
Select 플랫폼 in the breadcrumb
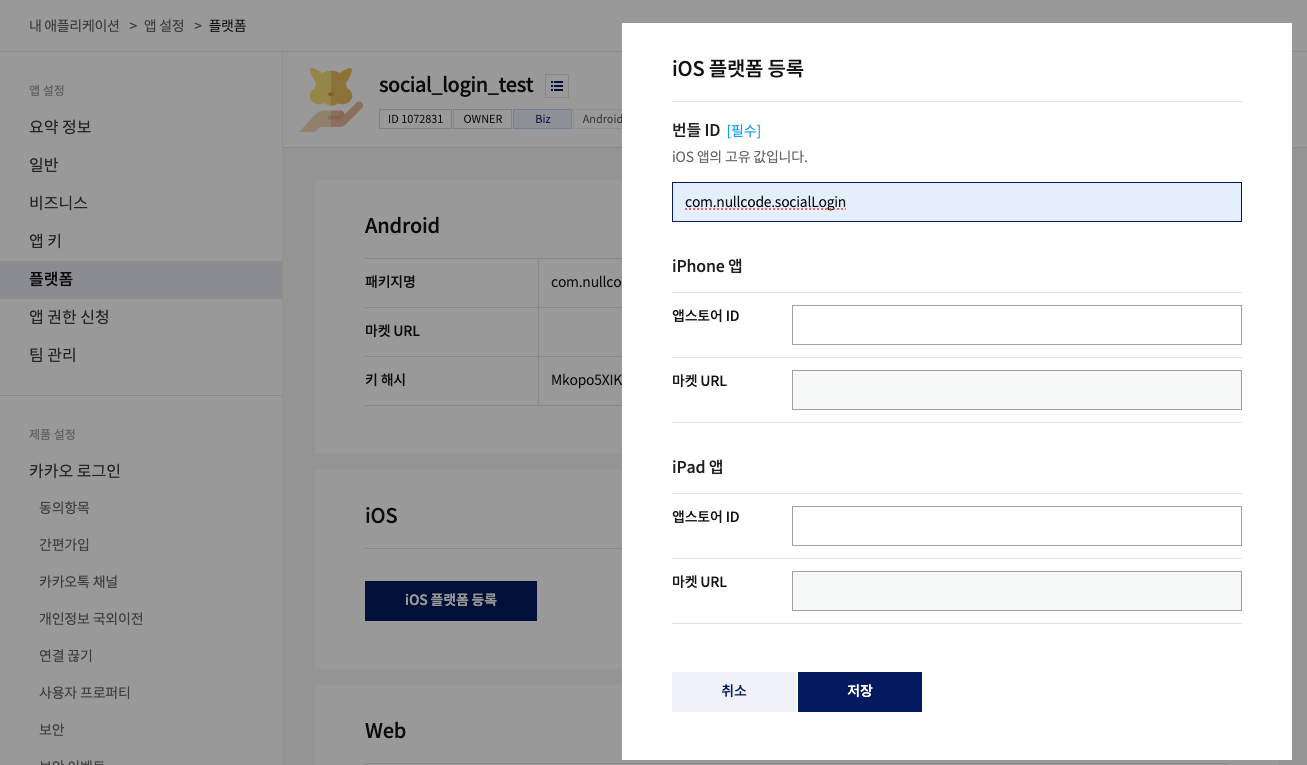227,25
